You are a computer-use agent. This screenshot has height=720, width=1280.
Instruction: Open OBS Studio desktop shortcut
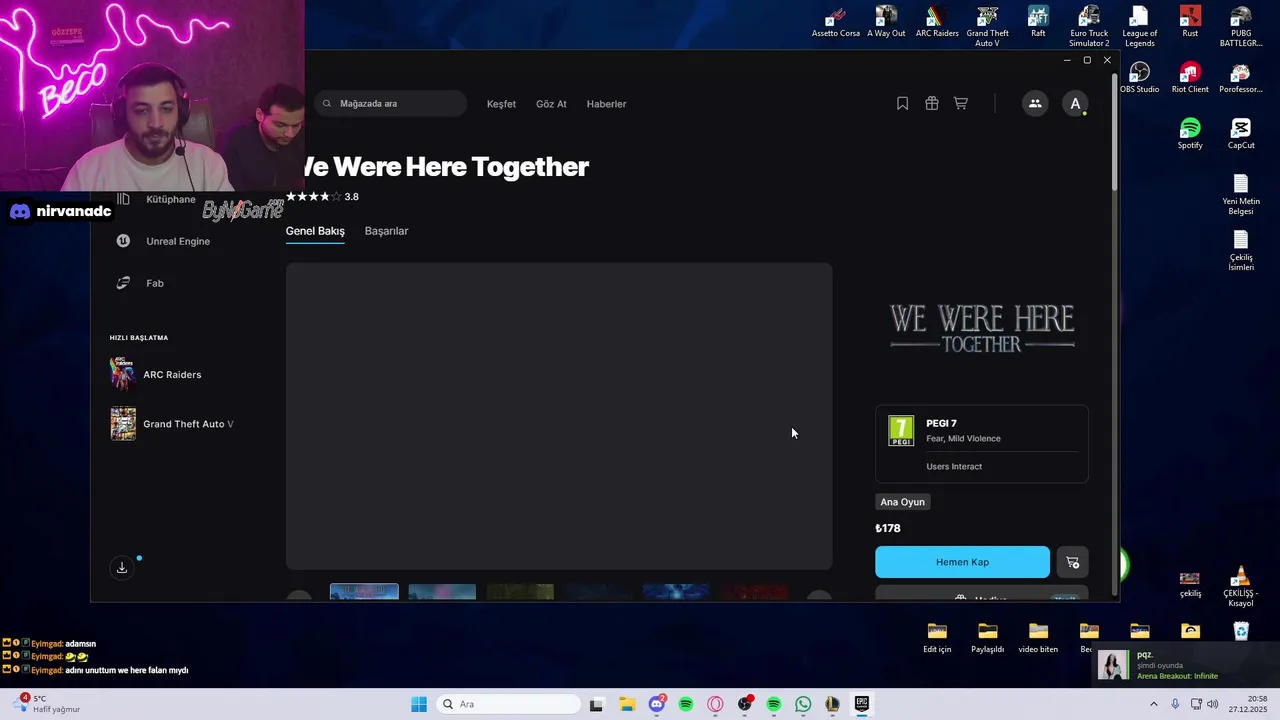pos(1139,79)
